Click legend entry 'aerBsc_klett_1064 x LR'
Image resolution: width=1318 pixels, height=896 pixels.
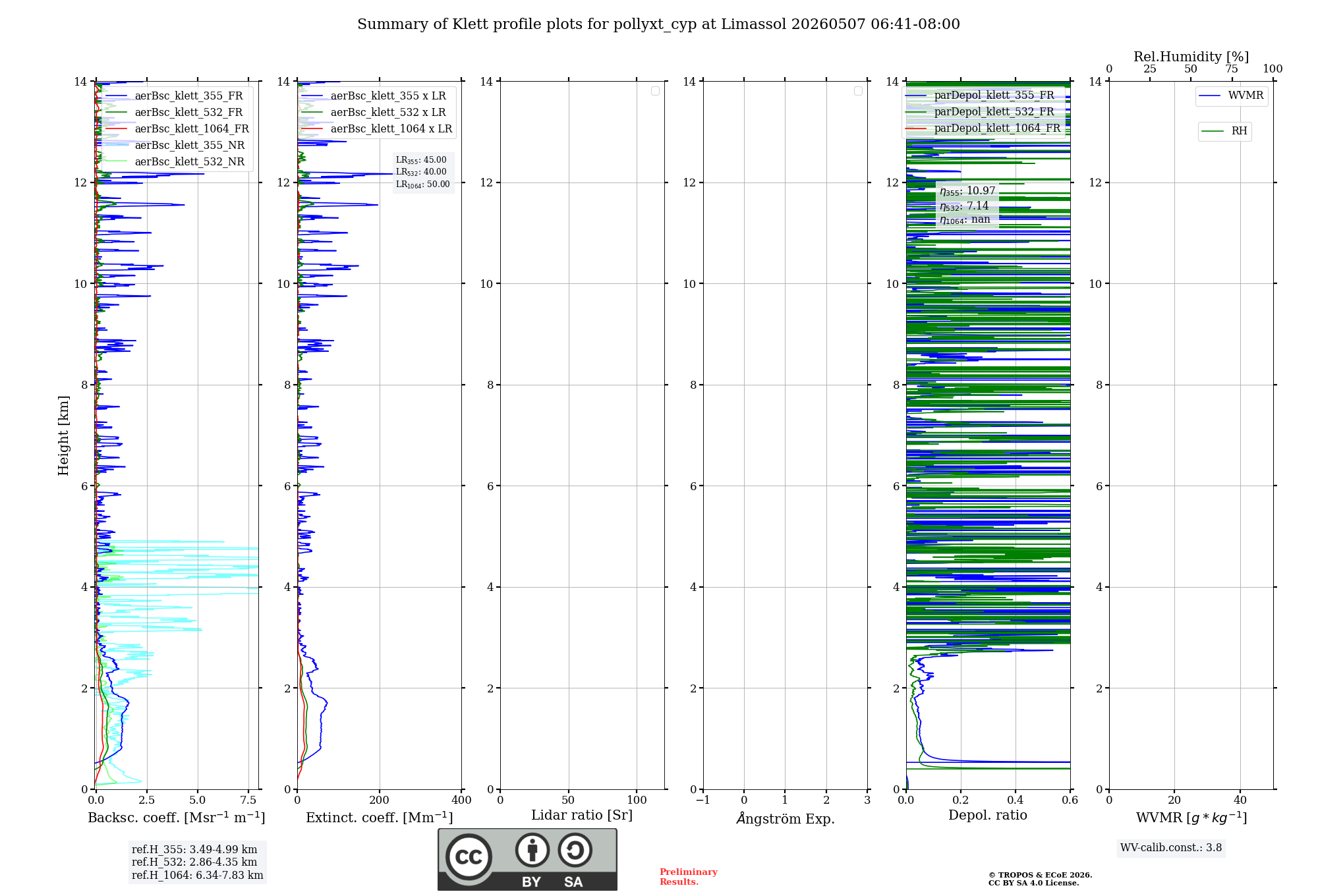pyautogui.click(x=378, y=129)
